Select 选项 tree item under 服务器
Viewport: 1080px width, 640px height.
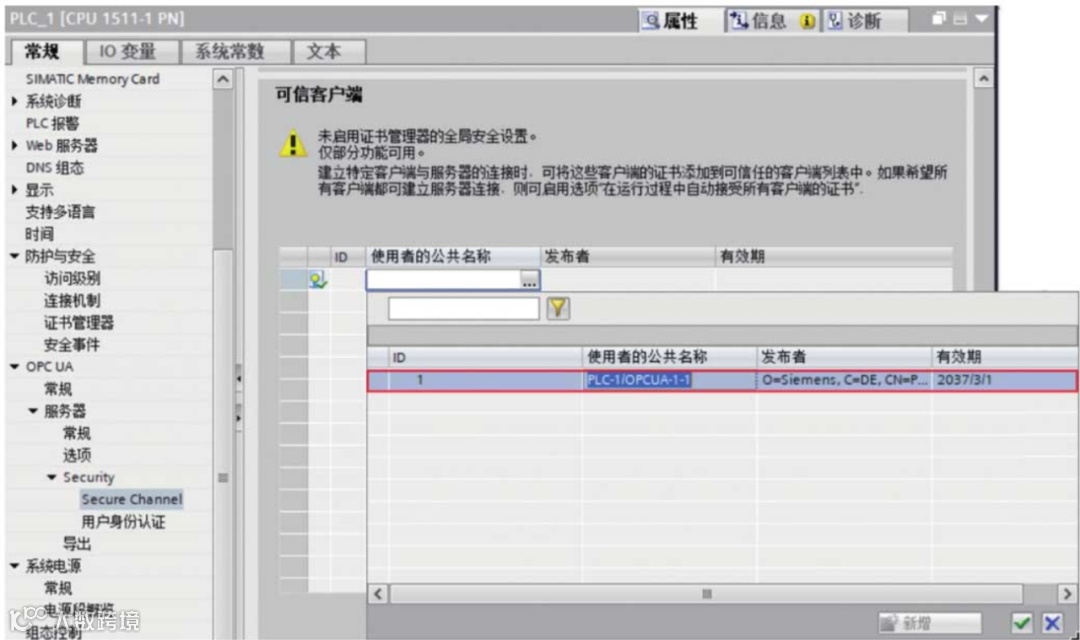76,455
